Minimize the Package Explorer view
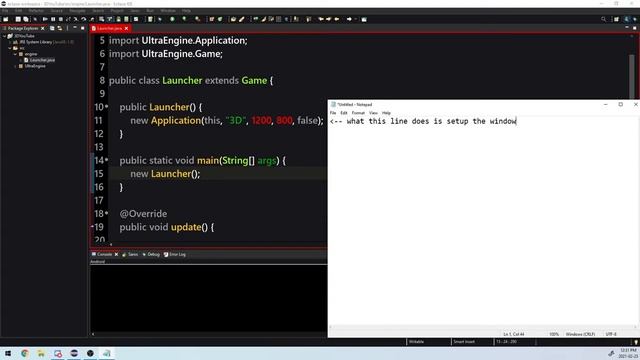Screen dimensions: 640x360 tap(75, 28)
